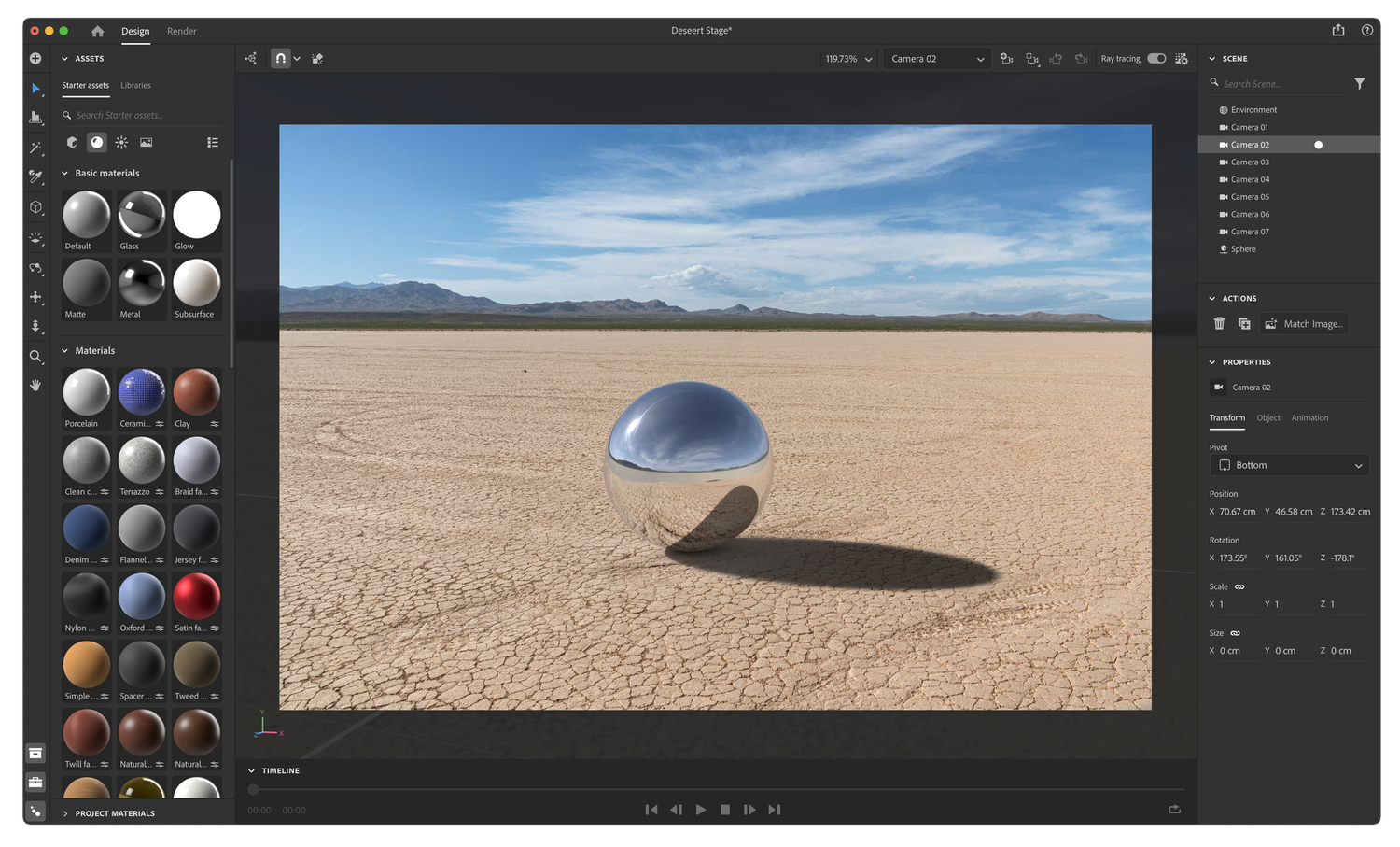
Task: Open the Object tab in Properties
Action: click(1268, 417)
